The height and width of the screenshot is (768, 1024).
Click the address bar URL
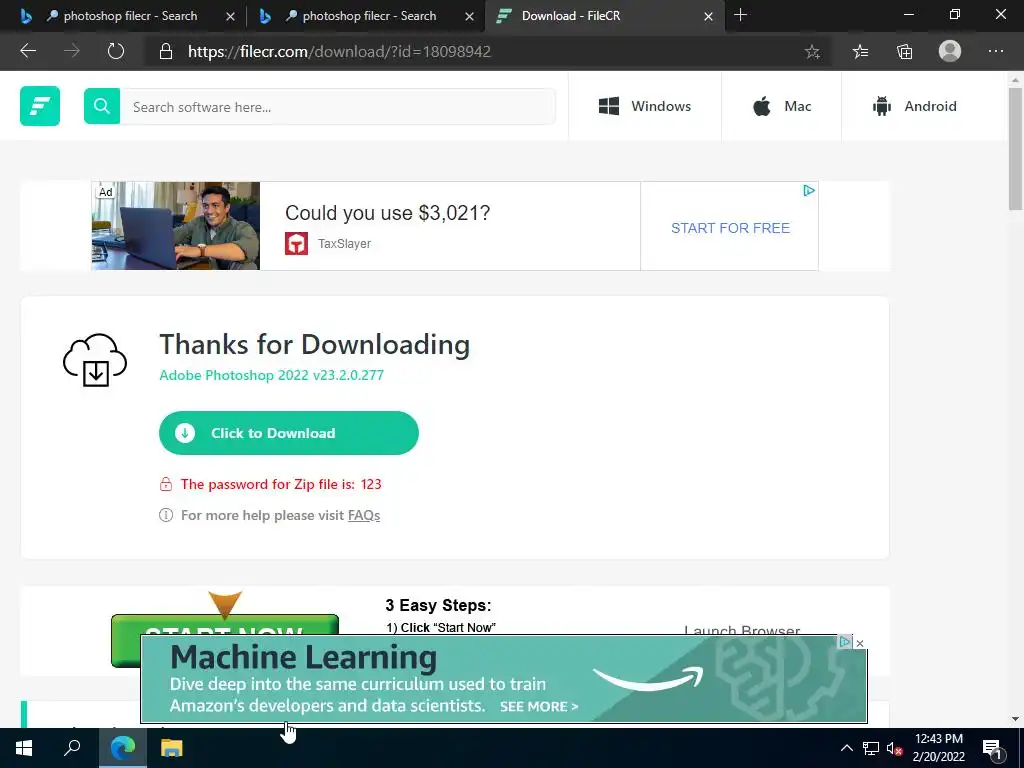[x=339, y=52]
